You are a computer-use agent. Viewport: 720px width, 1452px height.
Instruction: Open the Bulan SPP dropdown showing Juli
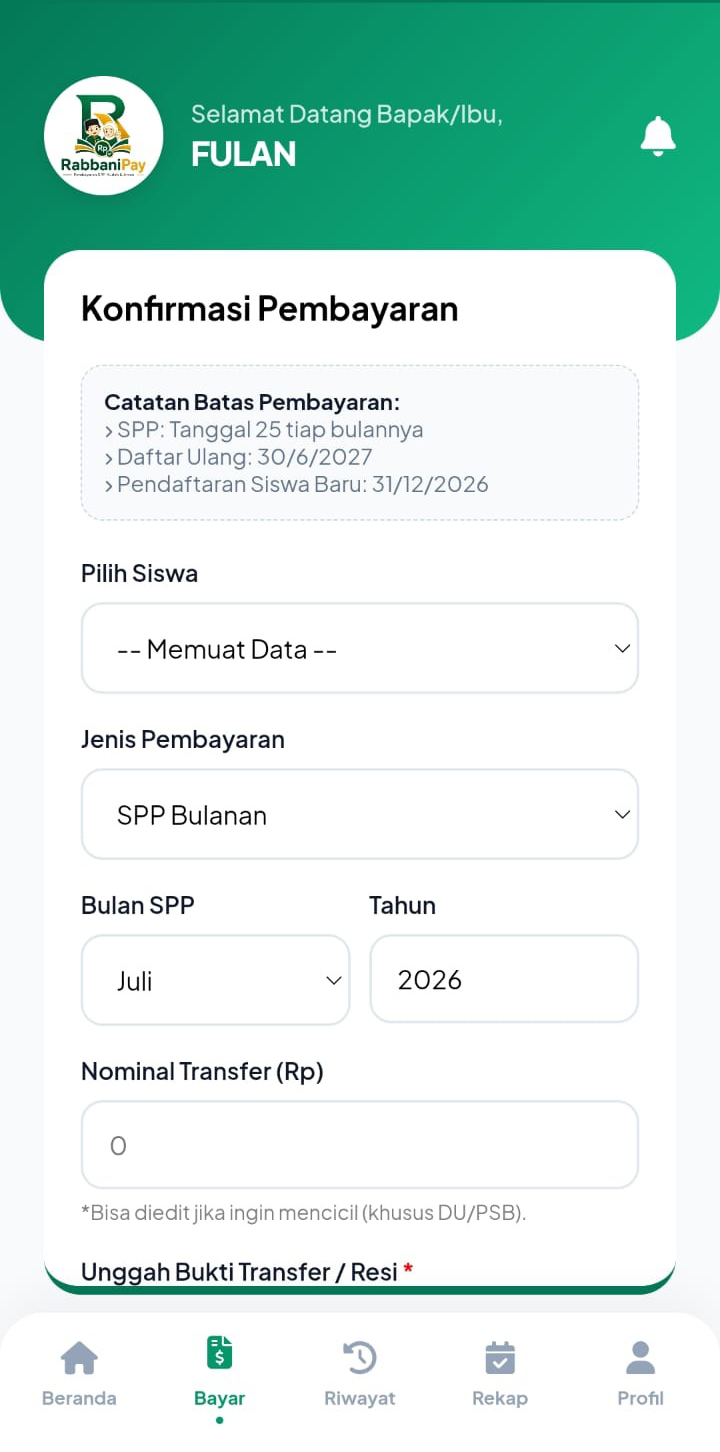pos(216,980)
